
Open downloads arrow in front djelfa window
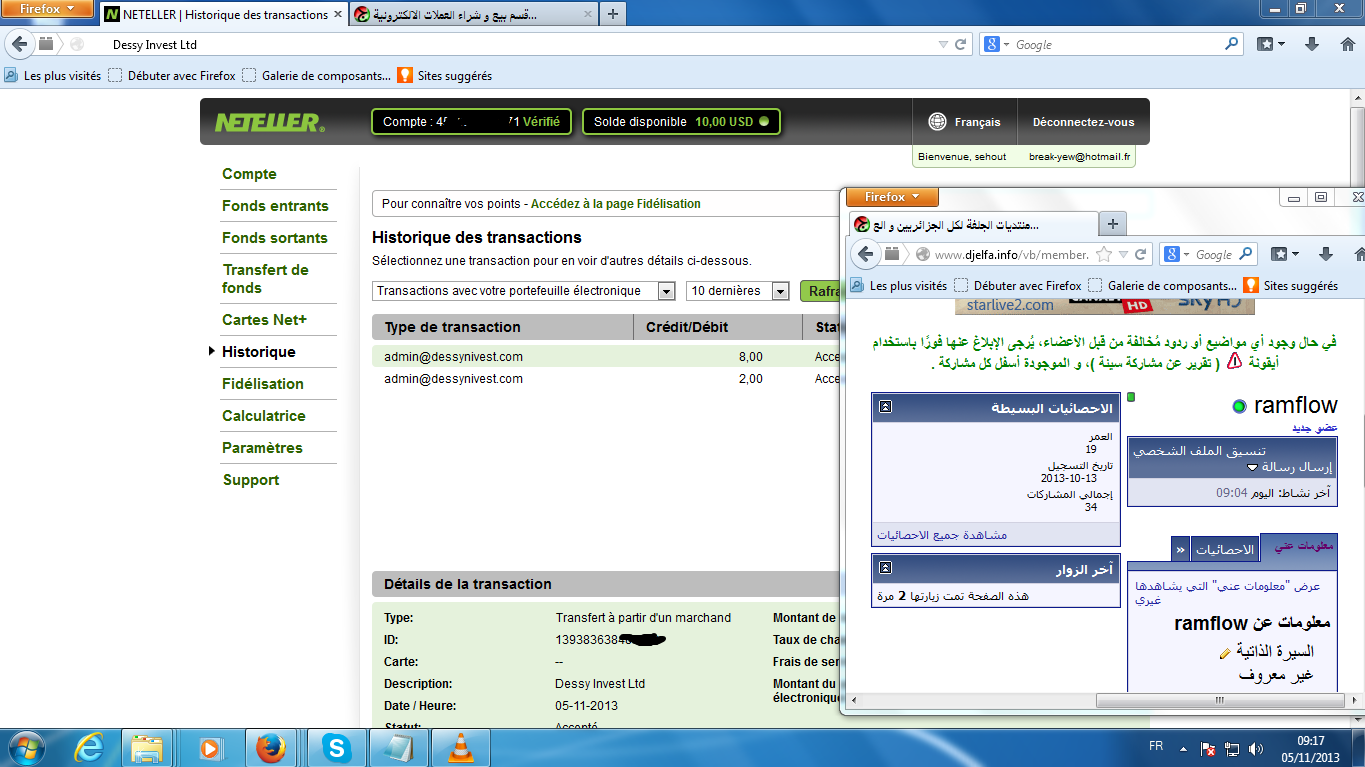(1326, 254)
